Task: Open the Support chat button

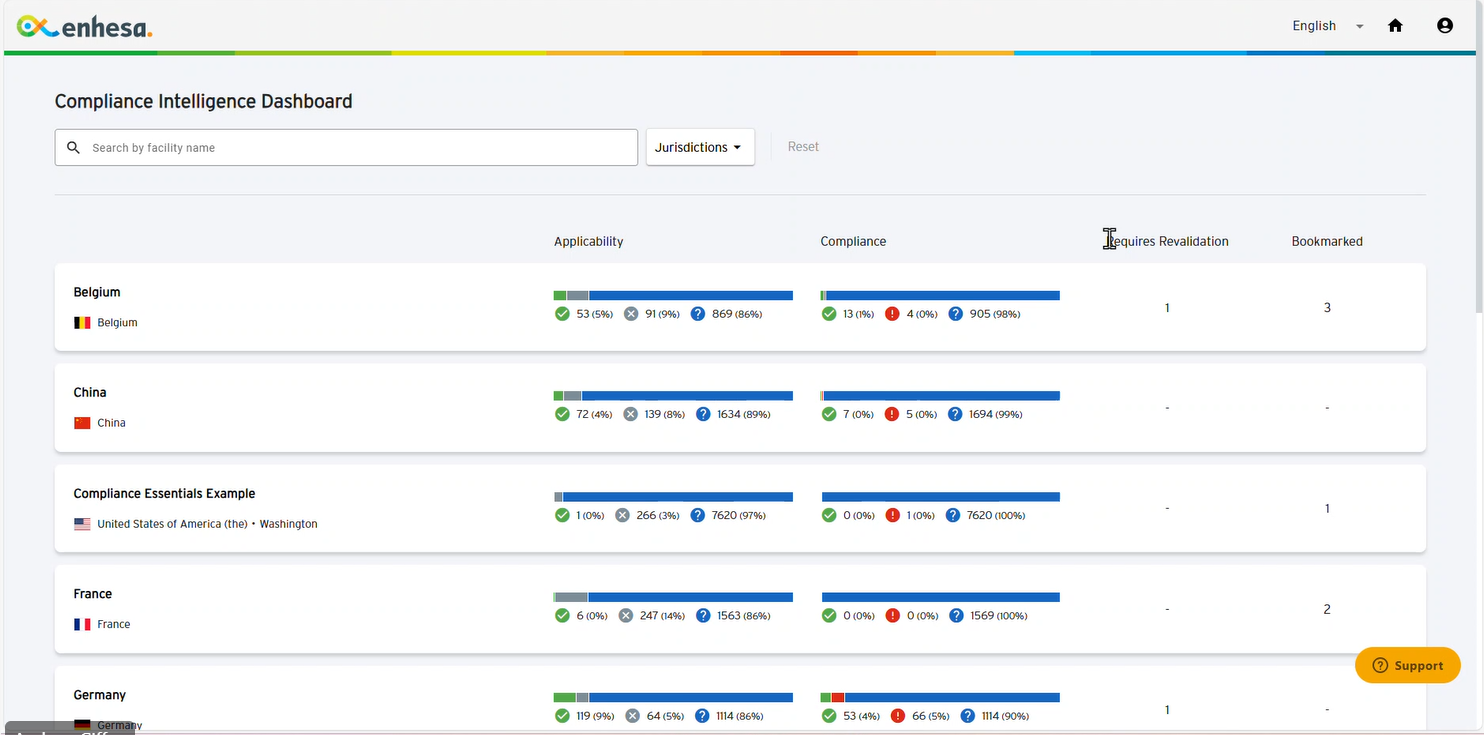Action: 1407,665
